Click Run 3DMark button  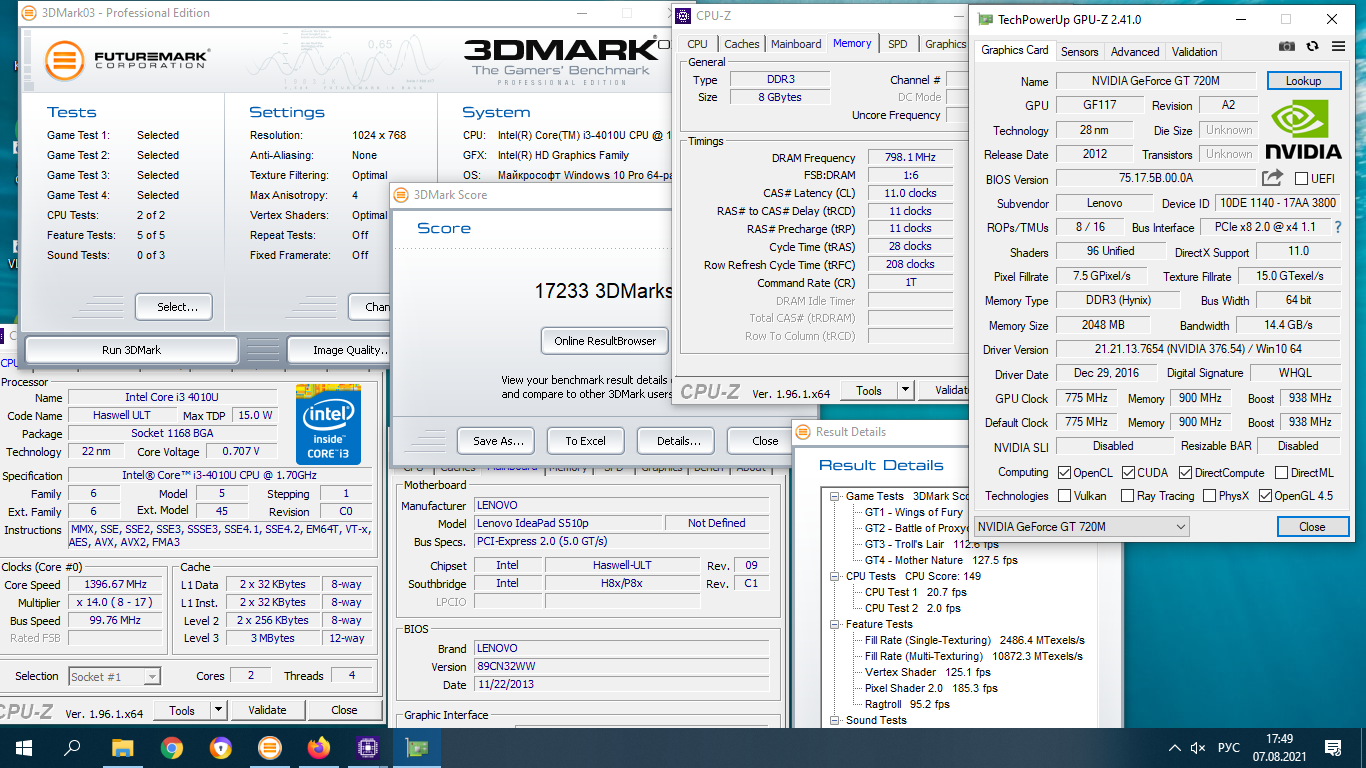click(x=131, y=350)
